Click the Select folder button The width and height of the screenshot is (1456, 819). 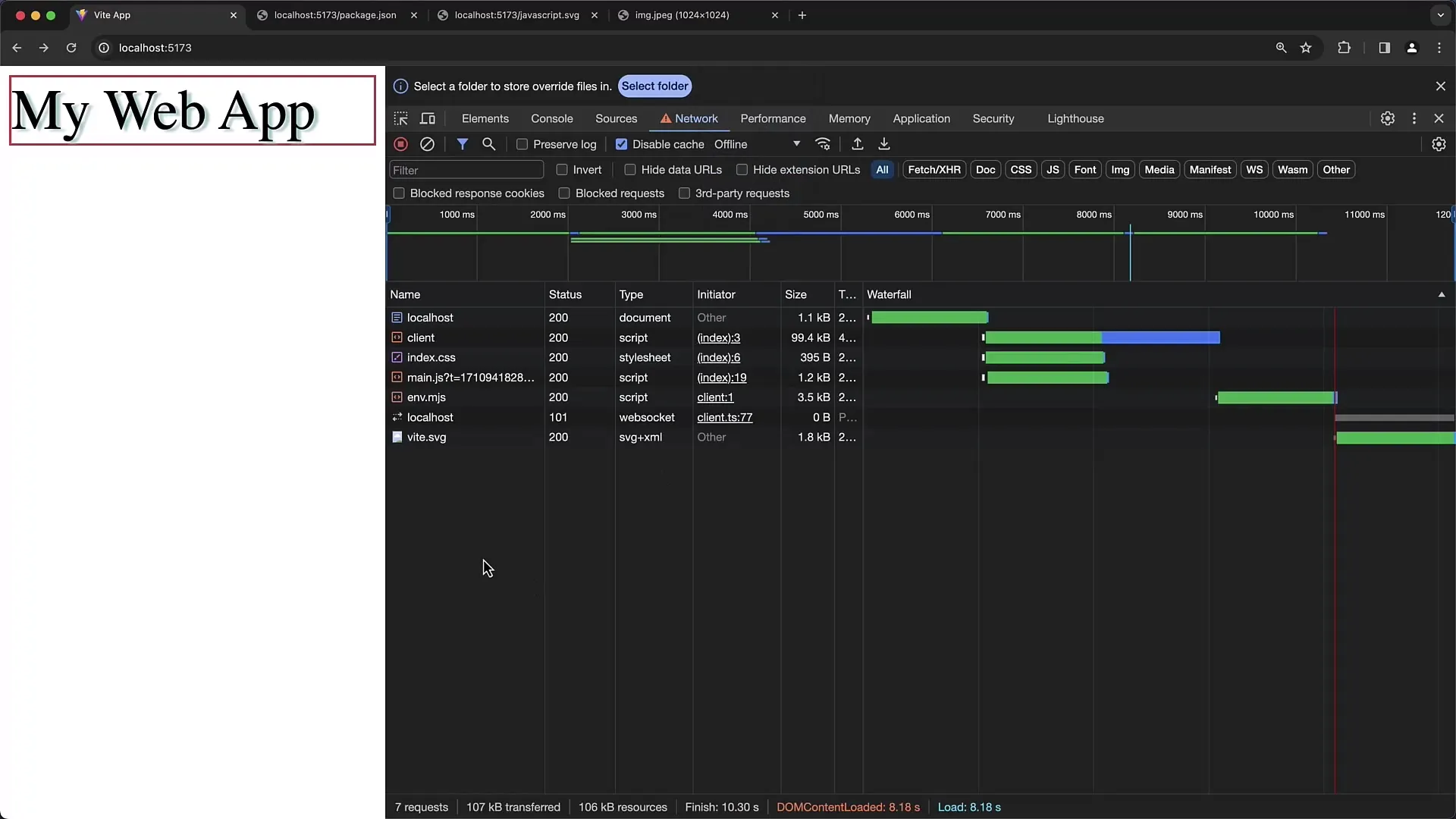point(655,85)
